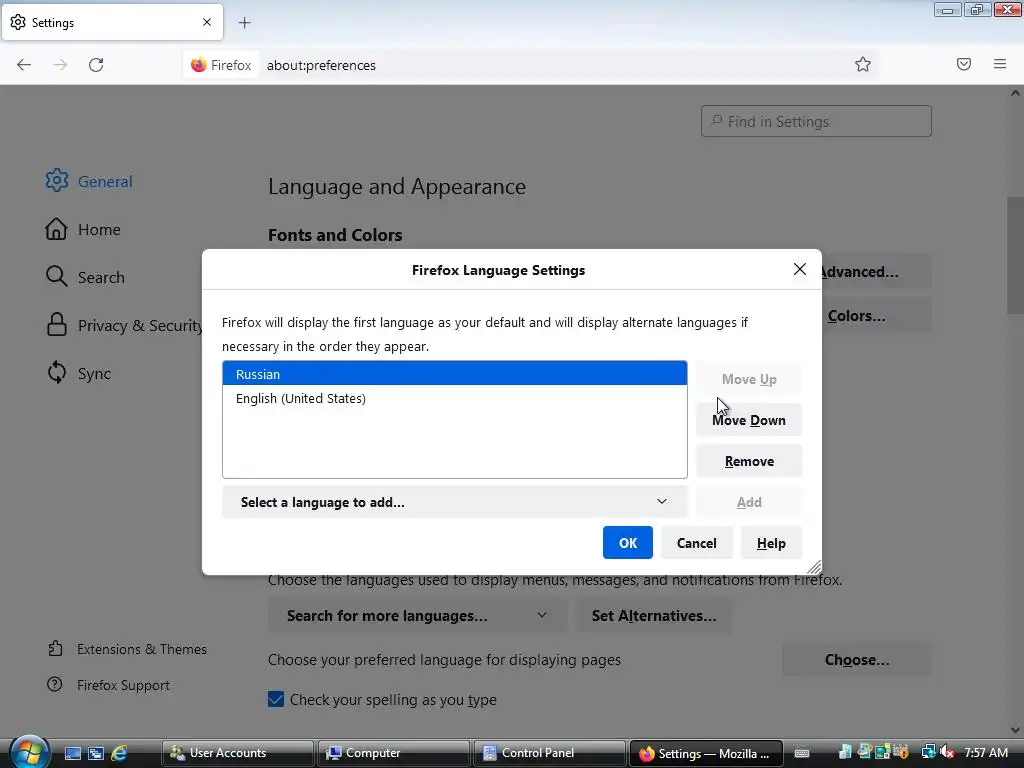Switch to Control Panel taskbar window
Image resolution: width=1024 pixels, height=768 pixels.
coord(550,753)
